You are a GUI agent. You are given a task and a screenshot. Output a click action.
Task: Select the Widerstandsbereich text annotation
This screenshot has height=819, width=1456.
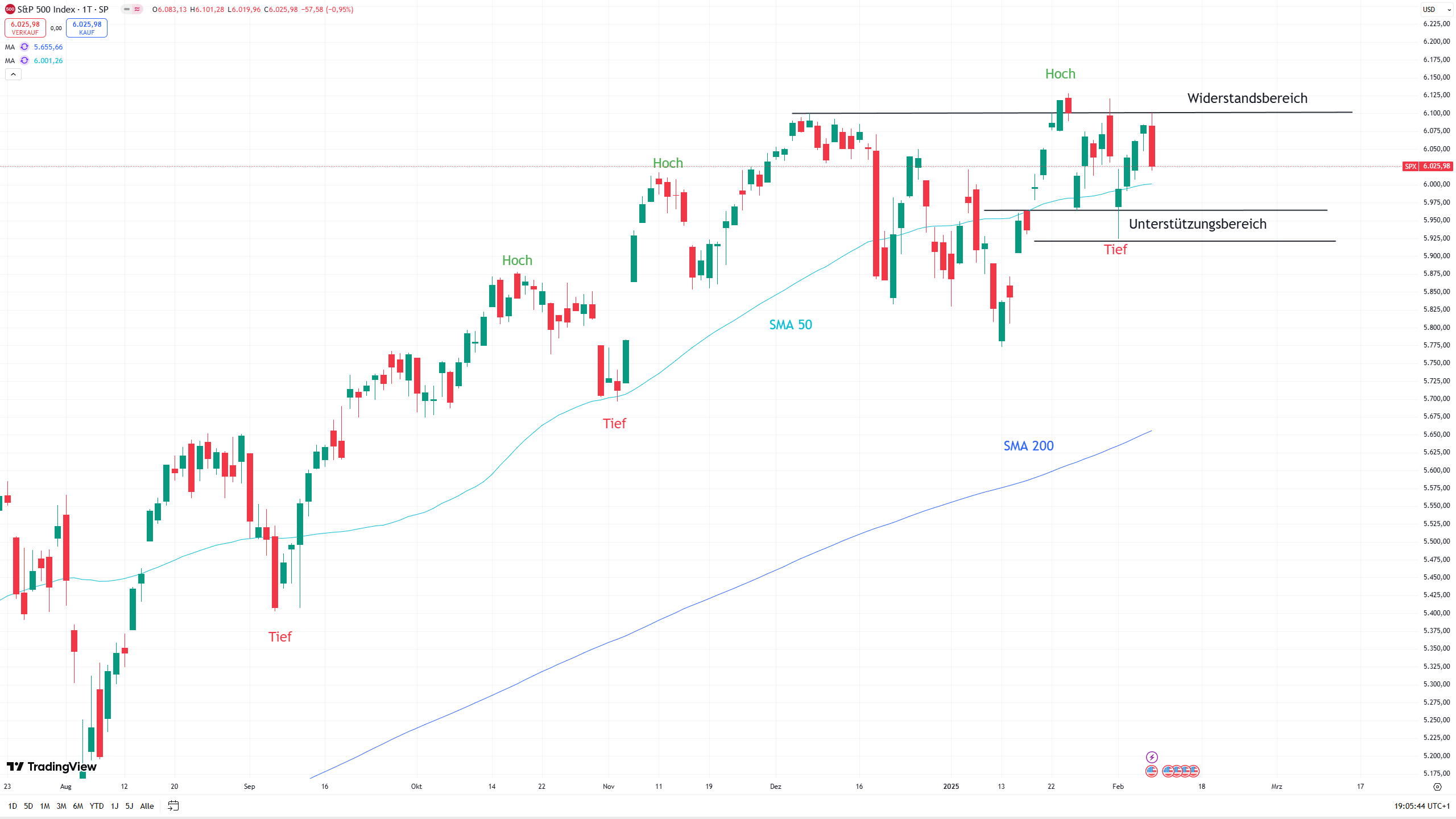pos(1247,98)
